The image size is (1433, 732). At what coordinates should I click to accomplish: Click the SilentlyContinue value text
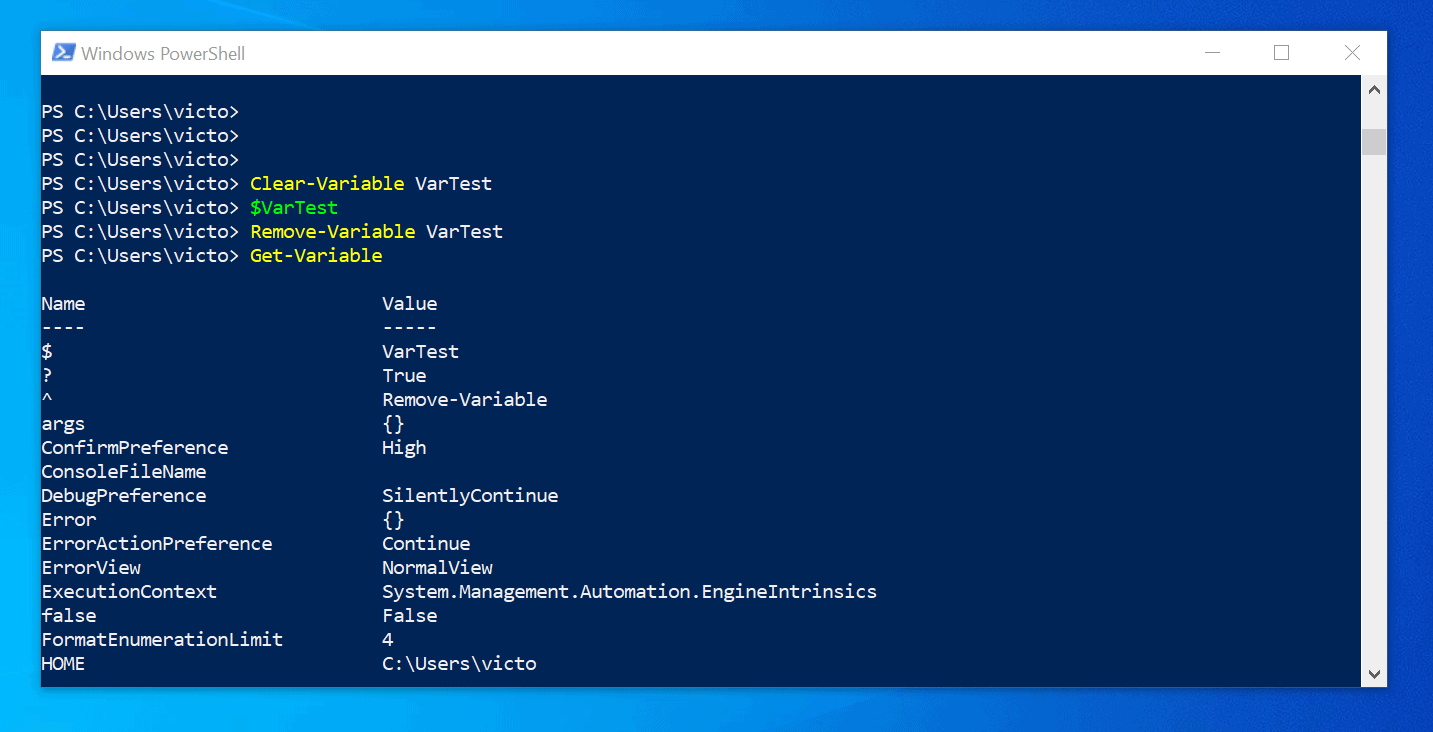[470, 496]
